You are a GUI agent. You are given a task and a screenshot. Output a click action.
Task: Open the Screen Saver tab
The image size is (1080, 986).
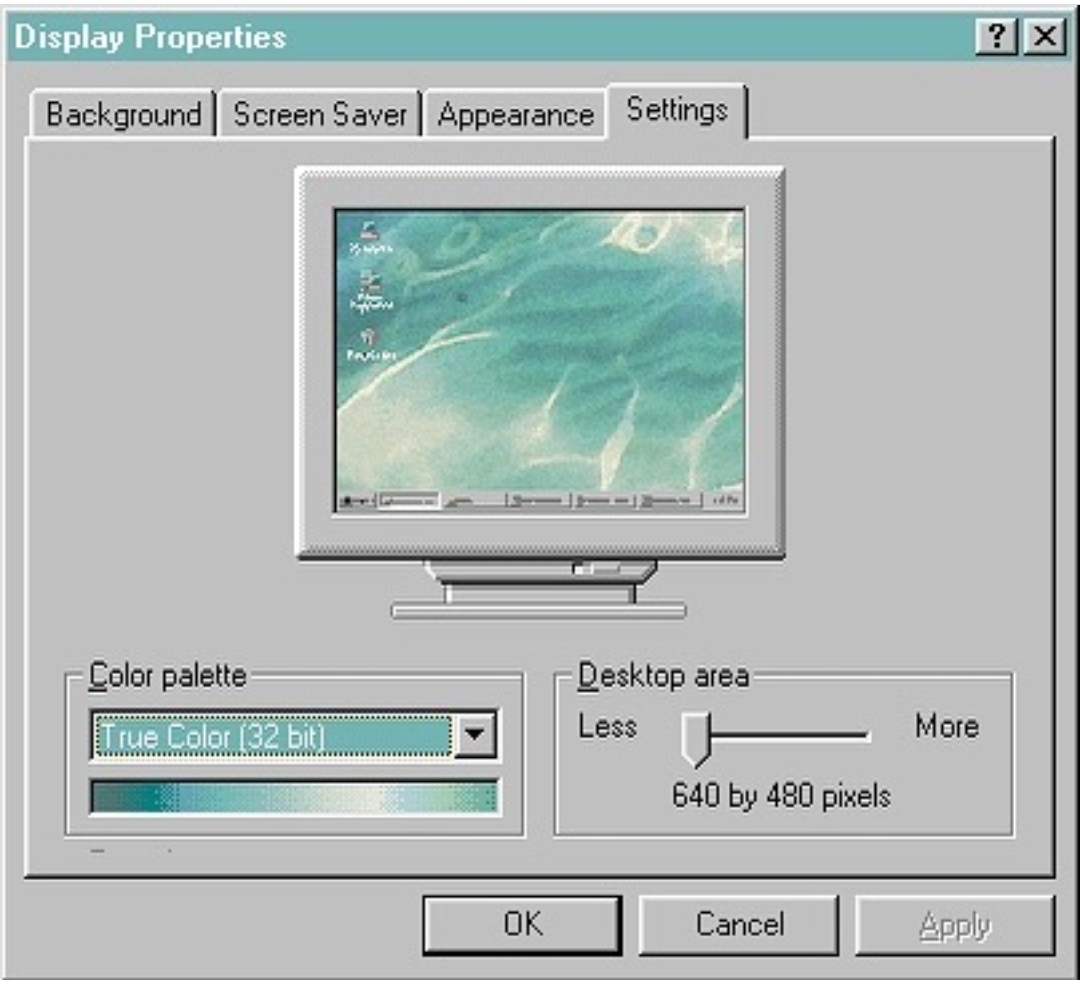tap(320, 114)
